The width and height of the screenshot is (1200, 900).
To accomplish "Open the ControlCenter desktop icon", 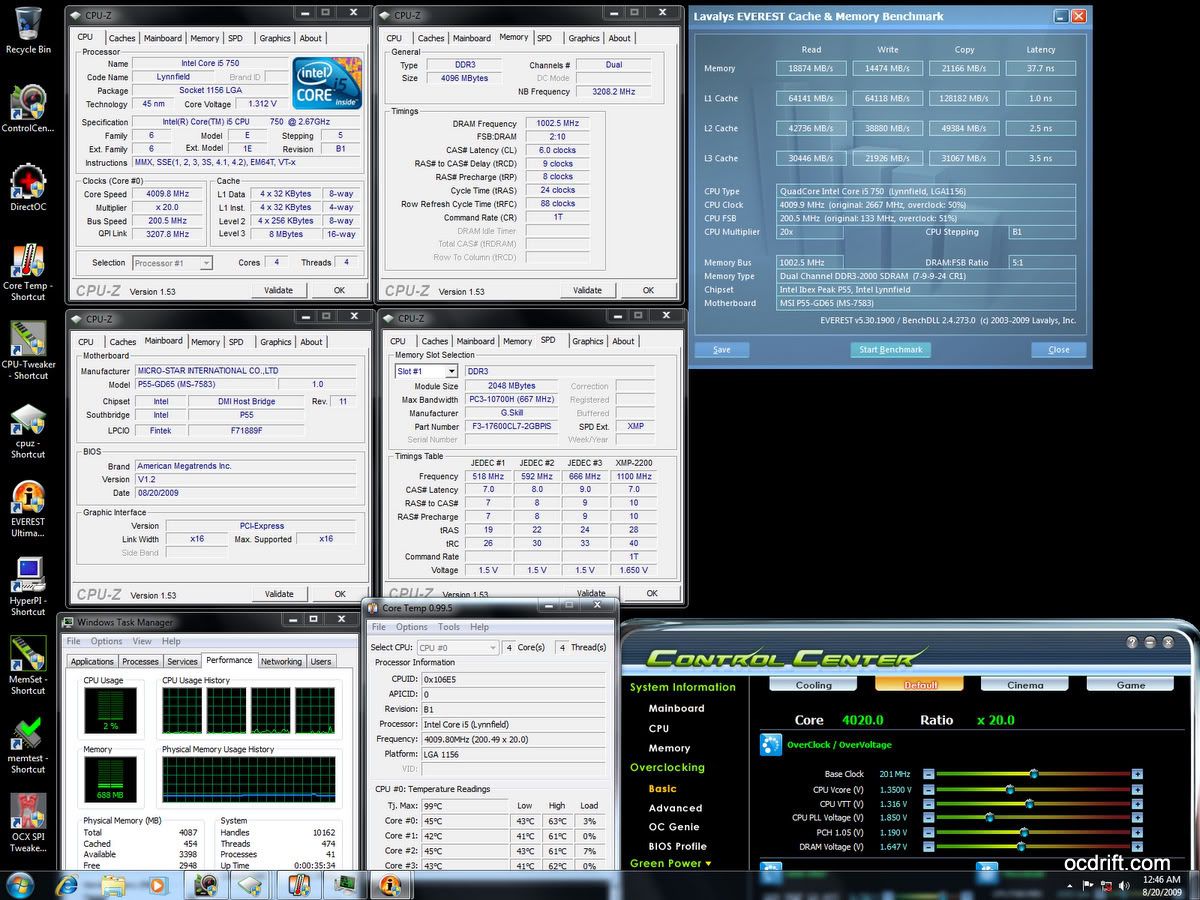I will pos(28,105).
